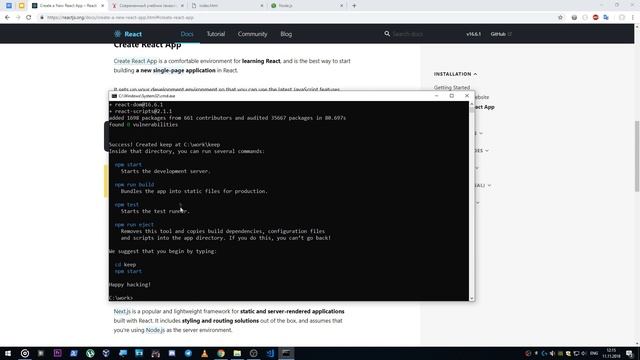Open the GitHub link in React header

click(x=501, y=34)
